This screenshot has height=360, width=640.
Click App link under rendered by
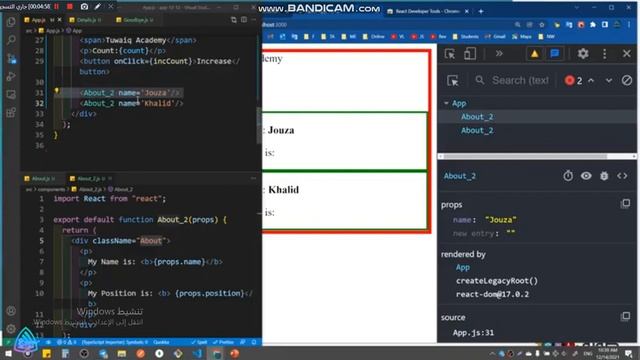click(x=462, y=267)
